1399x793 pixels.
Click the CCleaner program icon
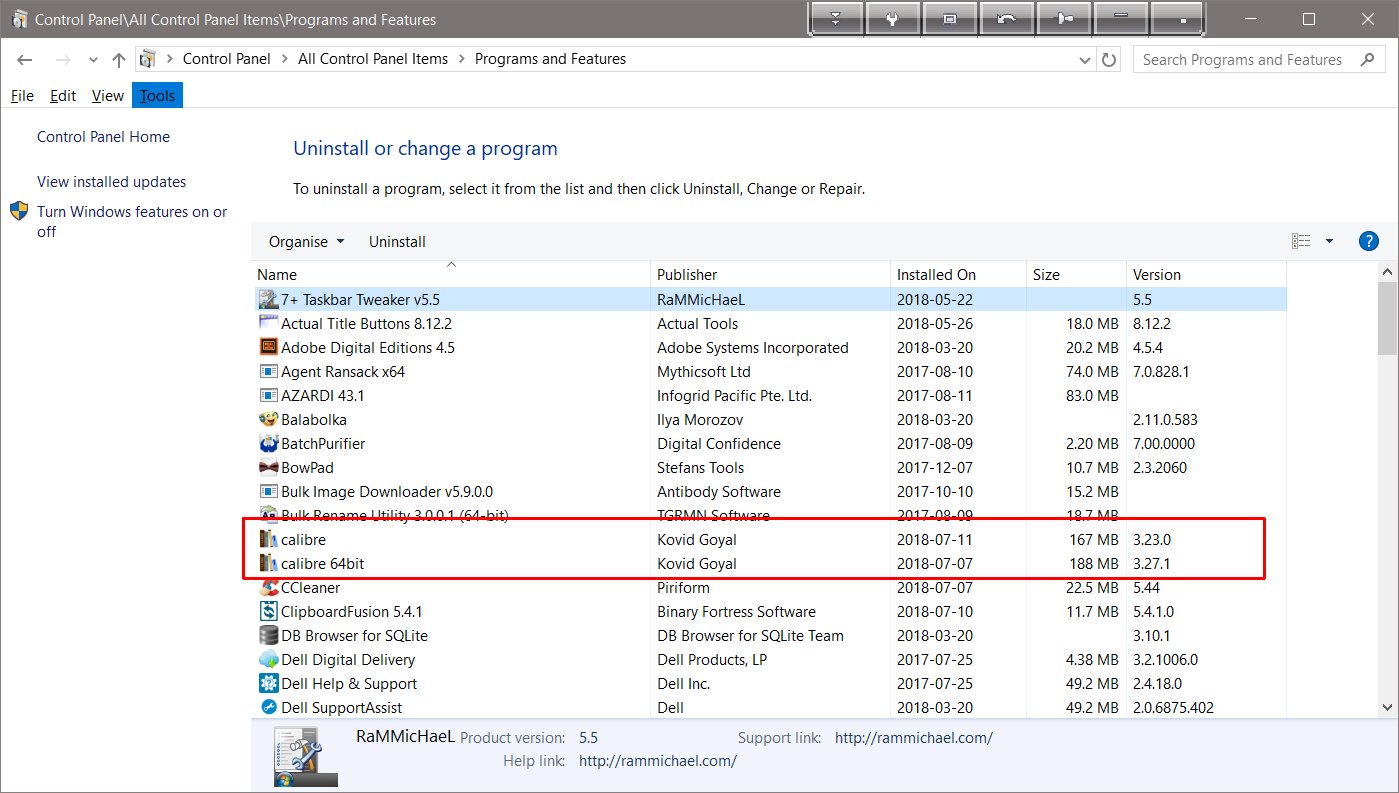click(x=268, y=587)
